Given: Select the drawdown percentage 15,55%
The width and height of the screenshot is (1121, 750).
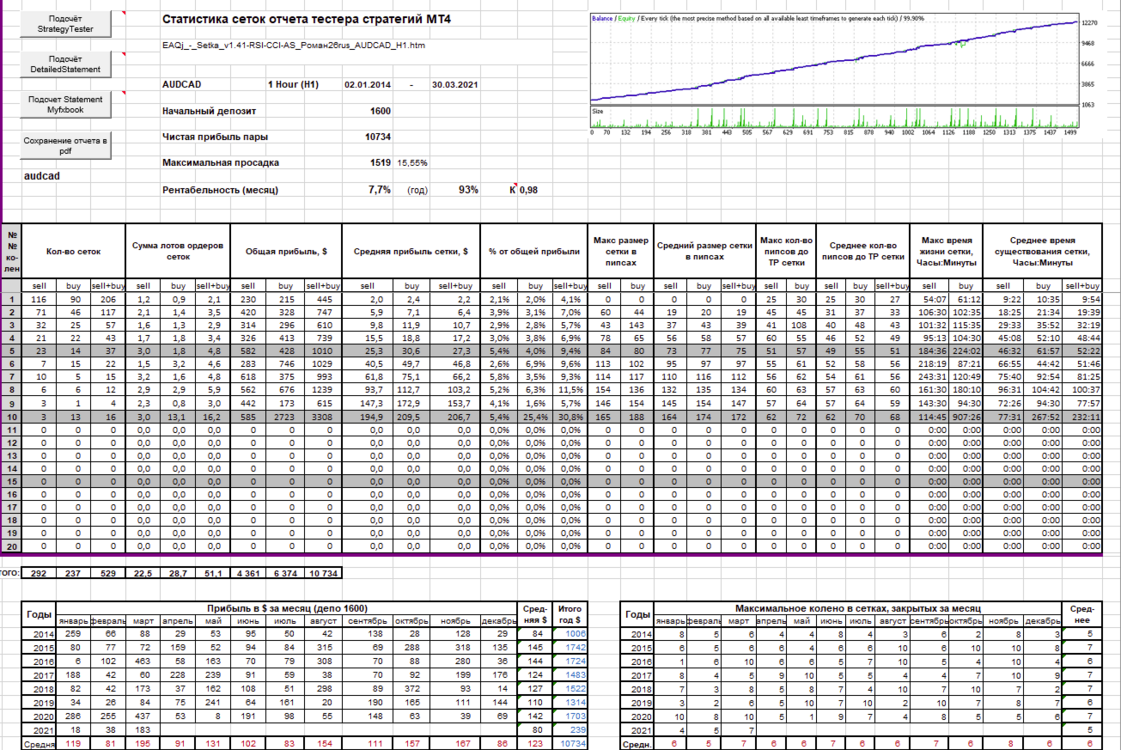Looking at the screenshot, I should 413,163.
